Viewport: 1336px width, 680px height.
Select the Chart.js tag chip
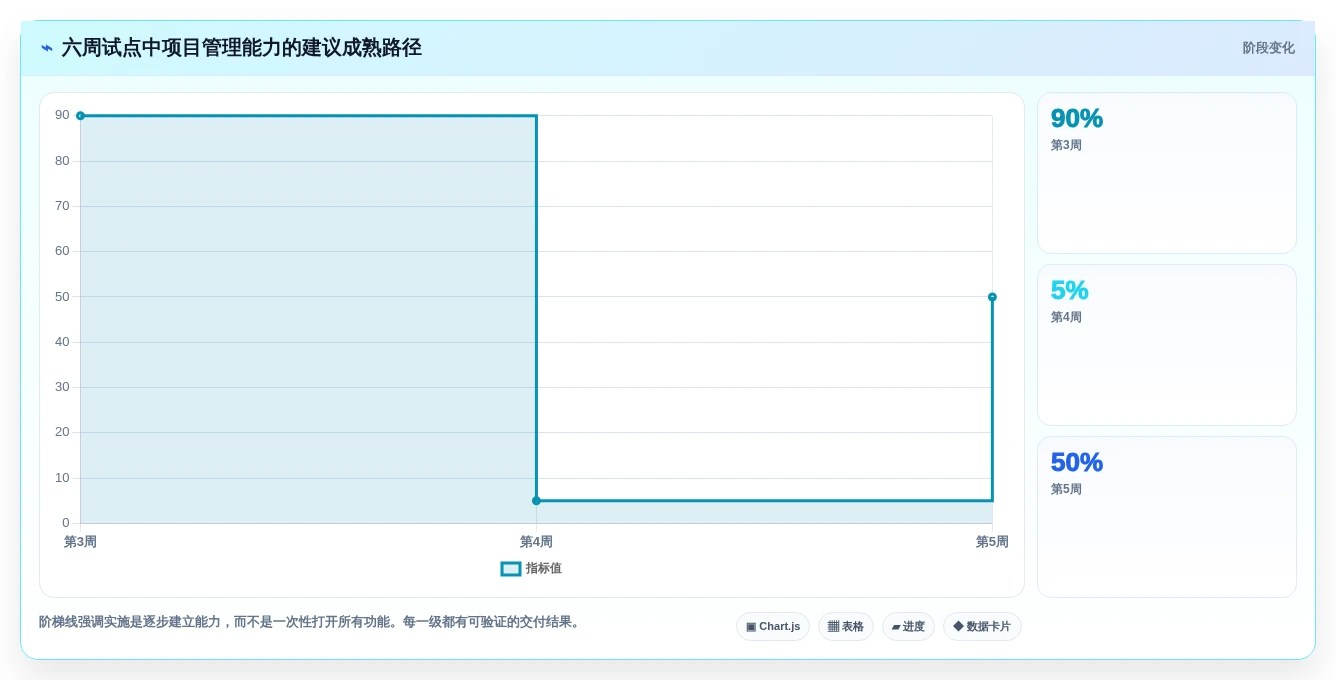tap(773, 627)
